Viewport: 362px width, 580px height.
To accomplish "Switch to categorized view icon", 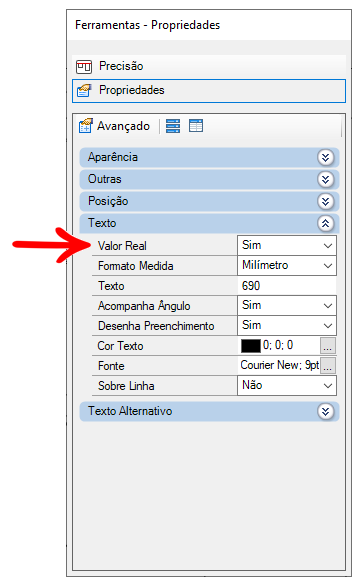I will click(x=173, y=126).
